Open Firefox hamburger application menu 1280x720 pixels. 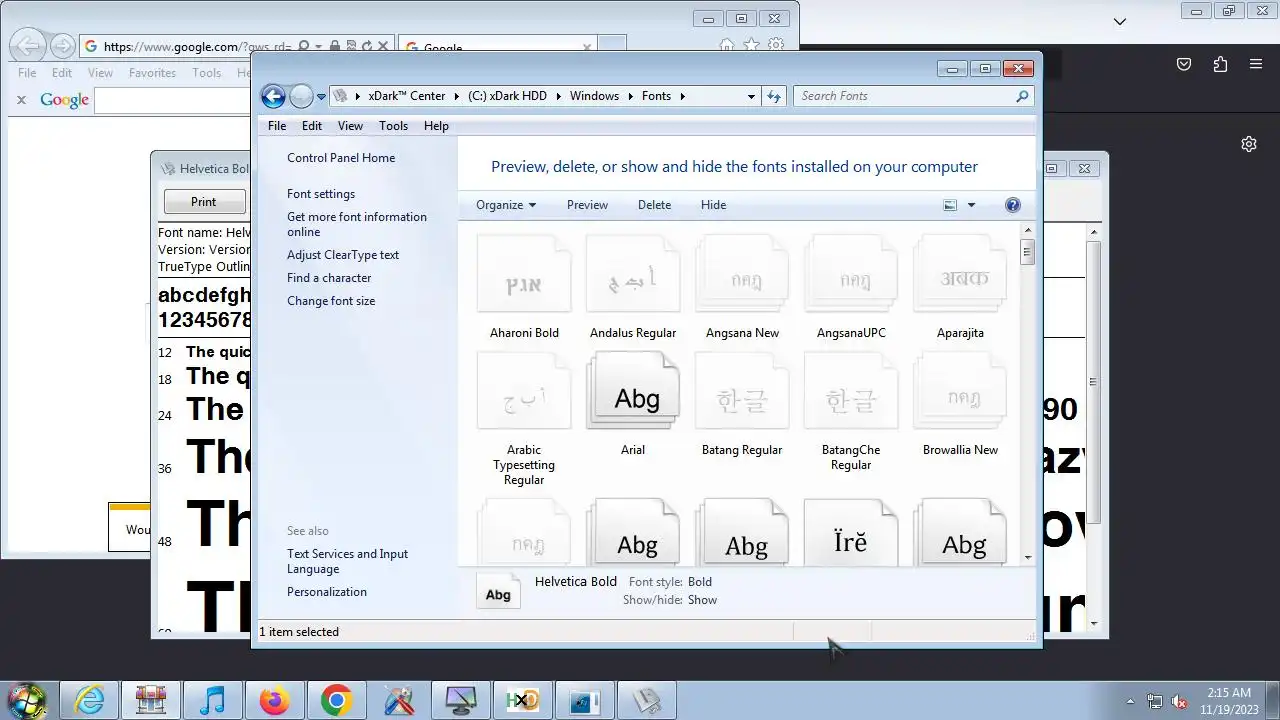tap(1256, 64)
